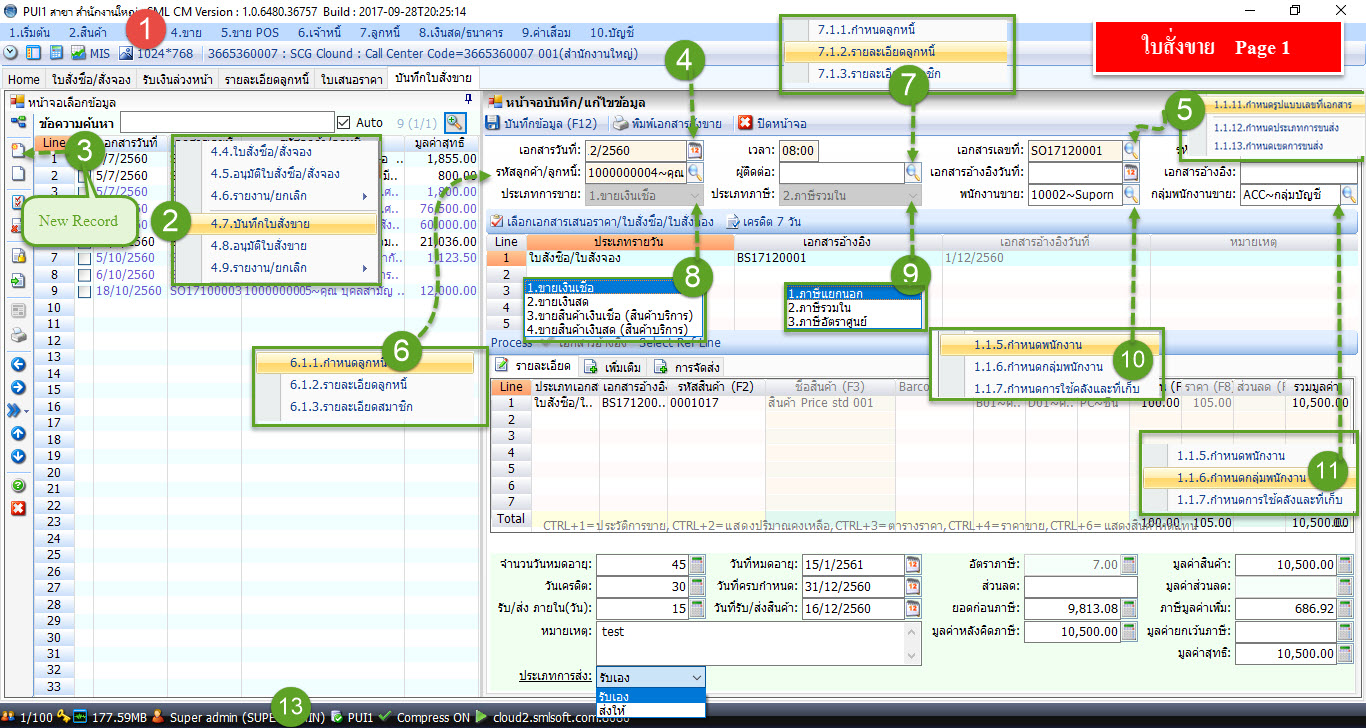Image resolution: width=1366 pixels, height=728 pixels.
Task: Click reference document cell BS17120001
Action: coord(837,257)
